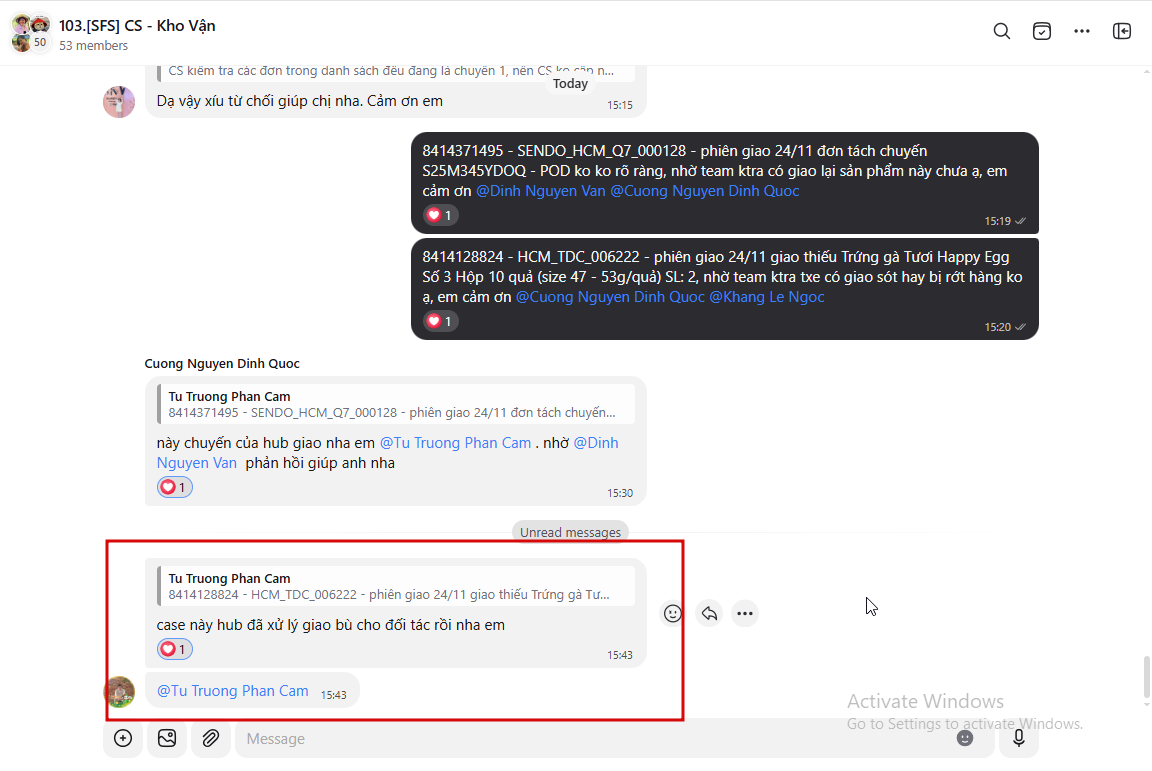Click heart reaction on 15:43 message
Viewport: 1152px width, 771px height.
click(175, 649)
